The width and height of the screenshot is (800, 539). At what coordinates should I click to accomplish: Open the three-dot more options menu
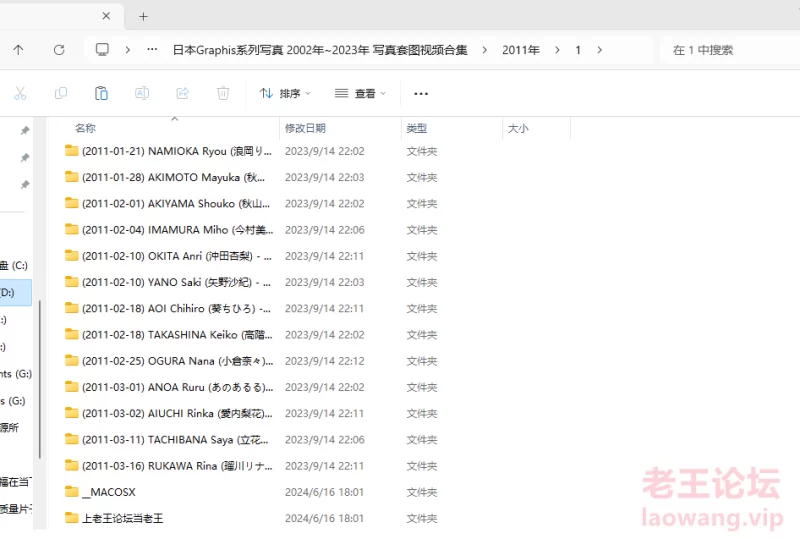[x=421, y=93]
